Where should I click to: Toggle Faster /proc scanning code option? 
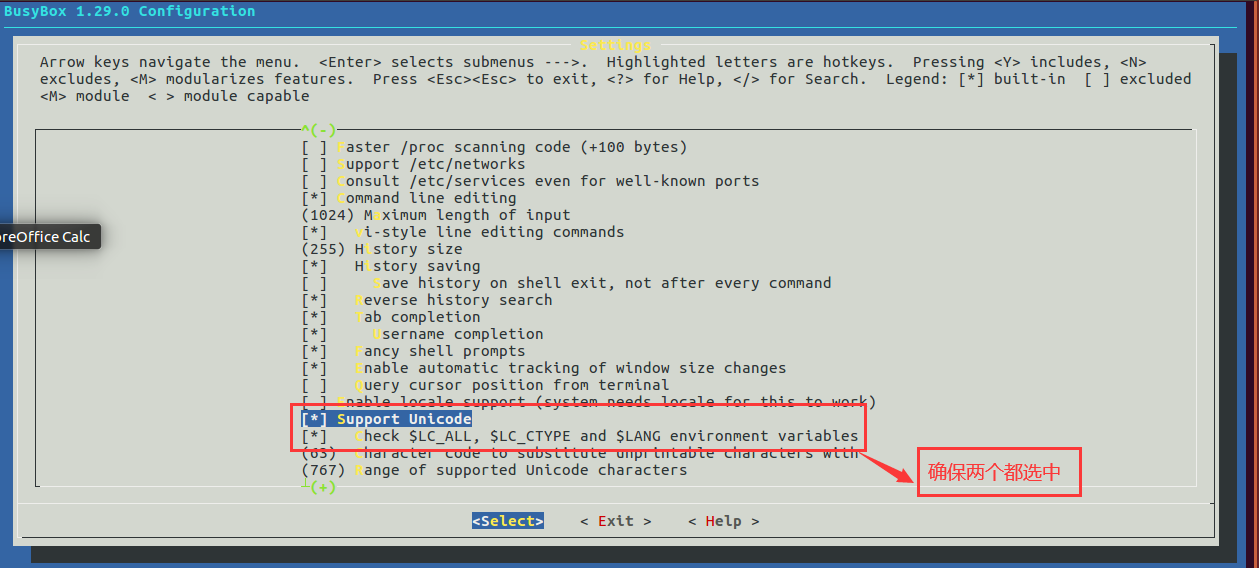click(494, 147)
